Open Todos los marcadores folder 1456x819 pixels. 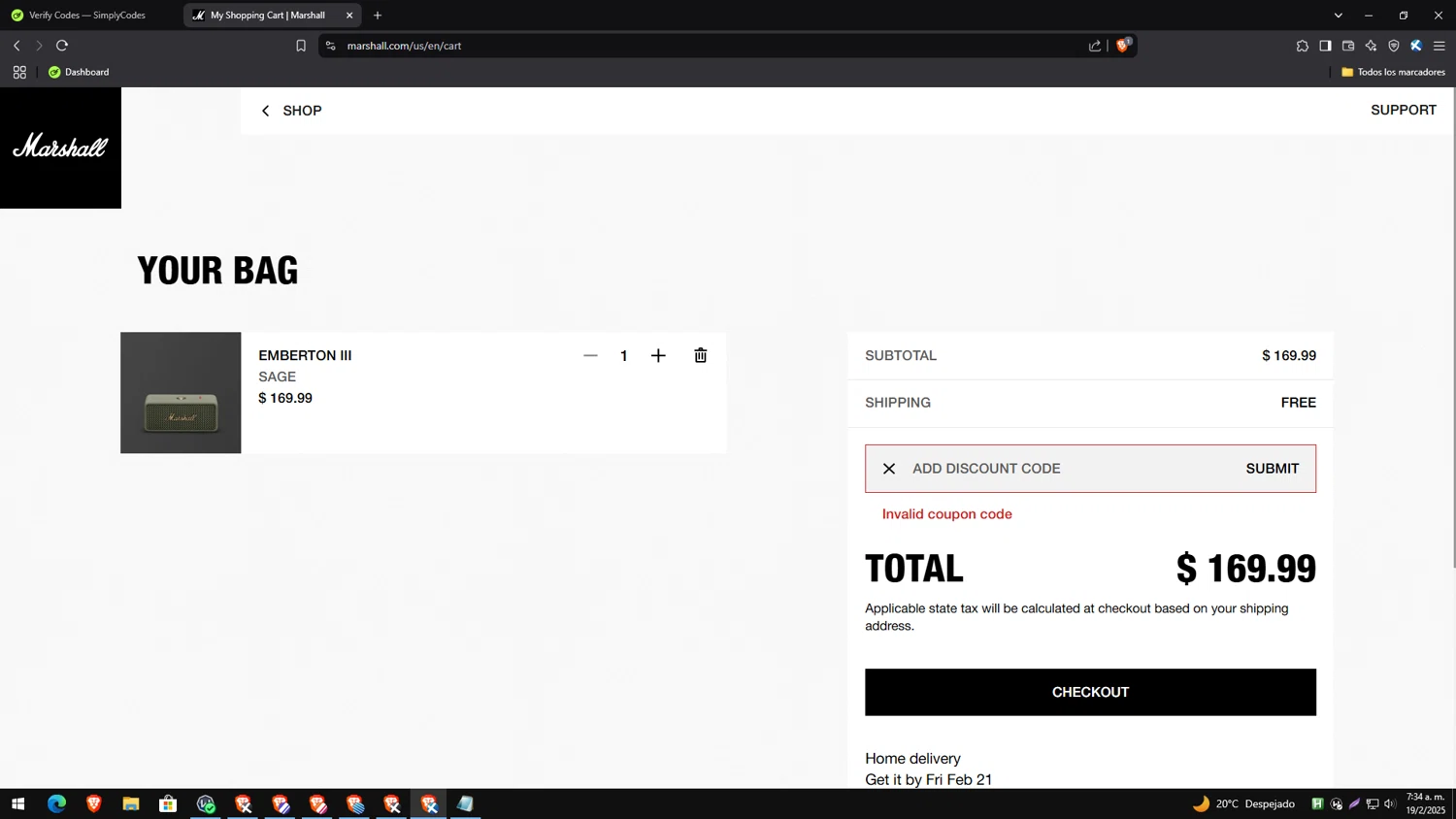(1393, 72)
